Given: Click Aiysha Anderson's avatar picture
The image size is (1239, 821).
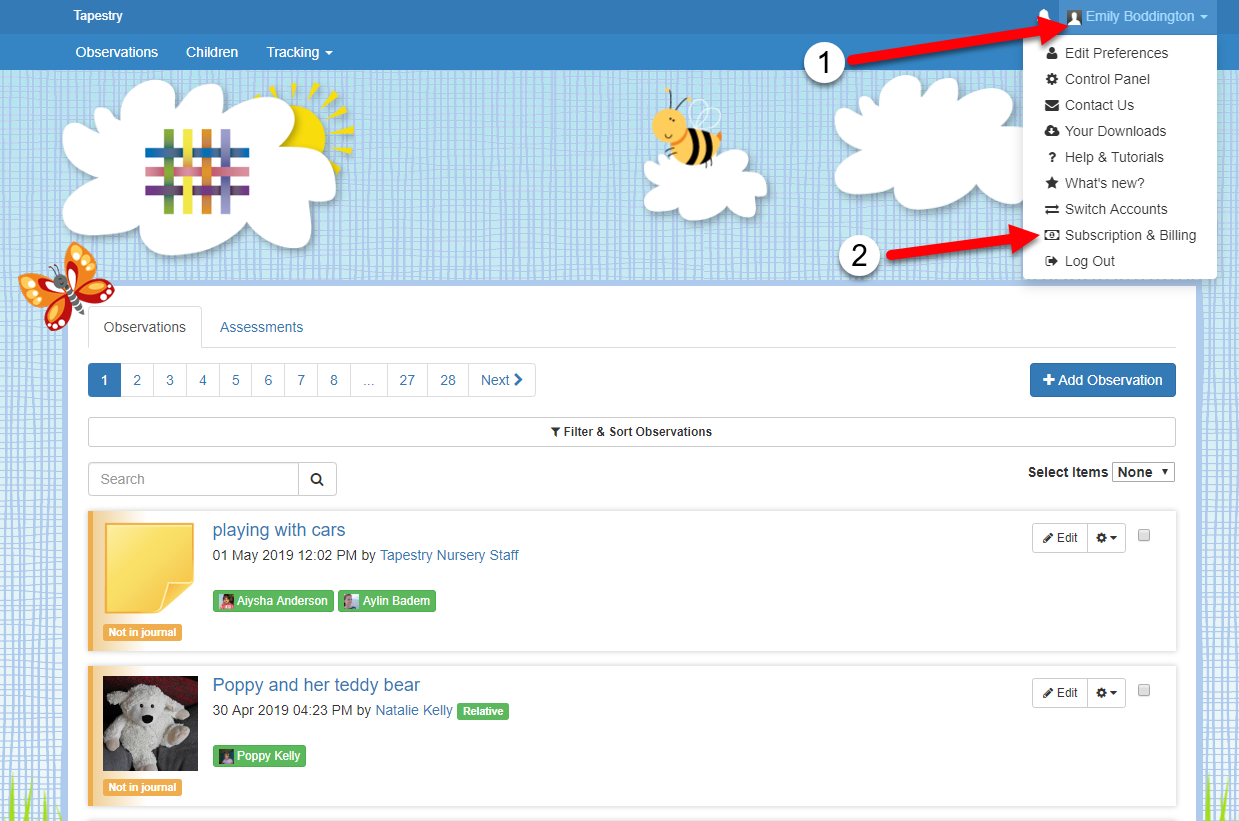Looking at the screenshot, I should [227, 601].
